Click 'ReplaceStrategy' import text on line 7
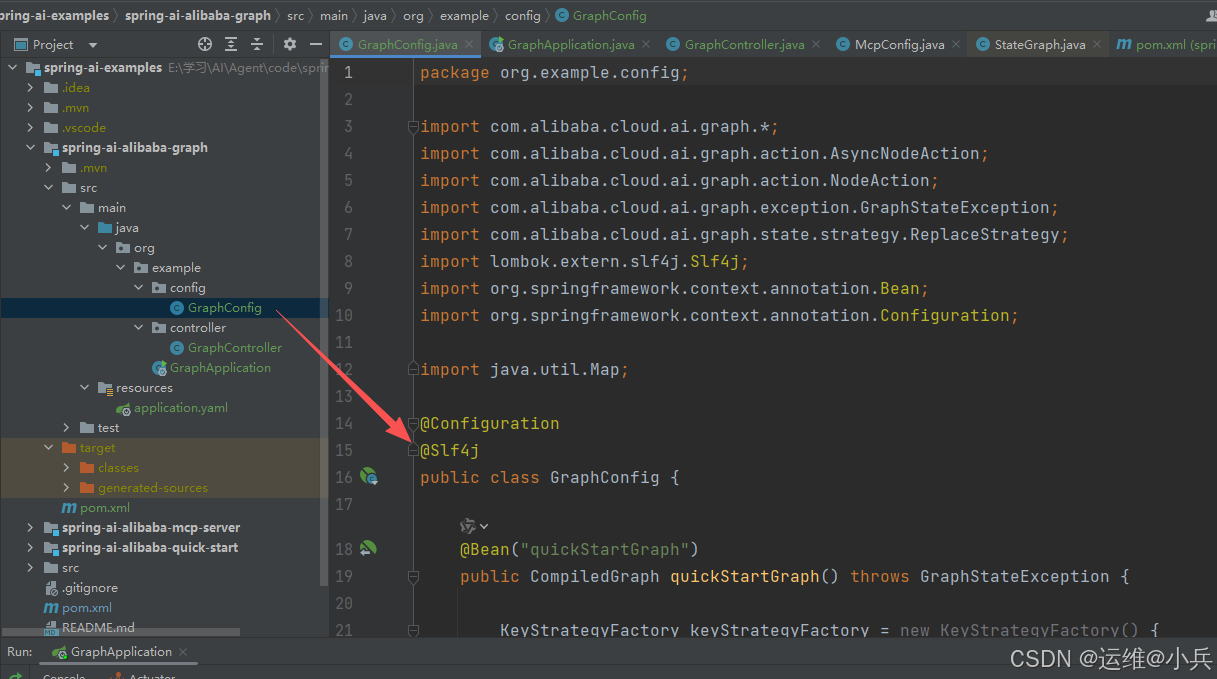The height and width of the screenshot is (679, 1217). [x=985, y=234]
